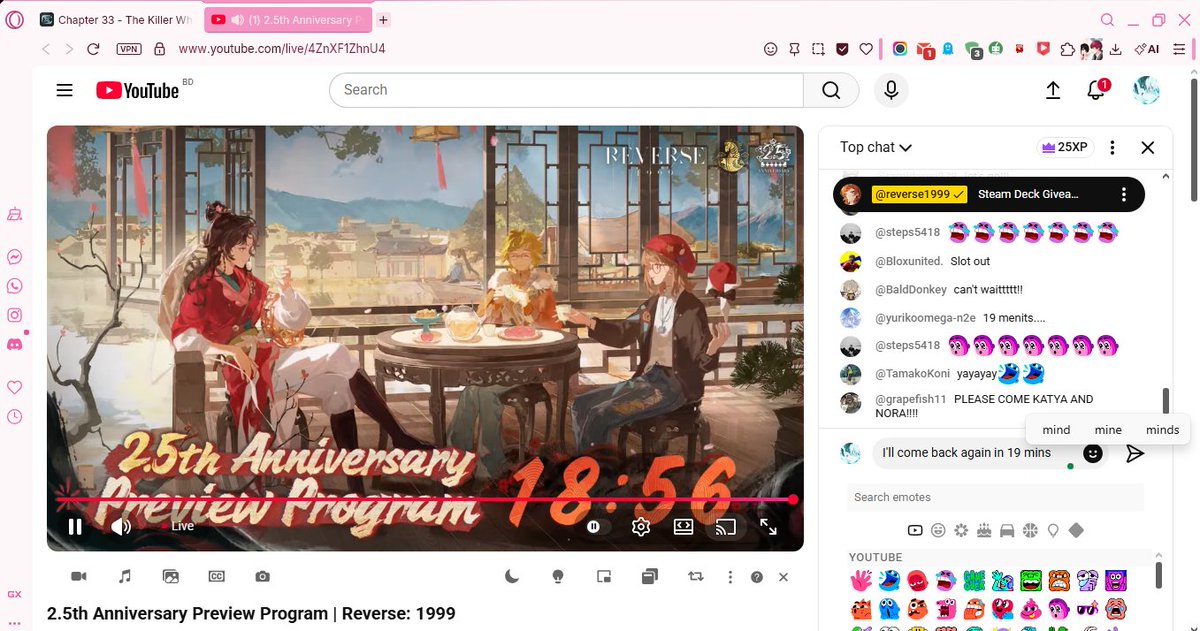Select the car travel emoji category
This screenshot has height=631, width=1200.
tap(1007, 530)
